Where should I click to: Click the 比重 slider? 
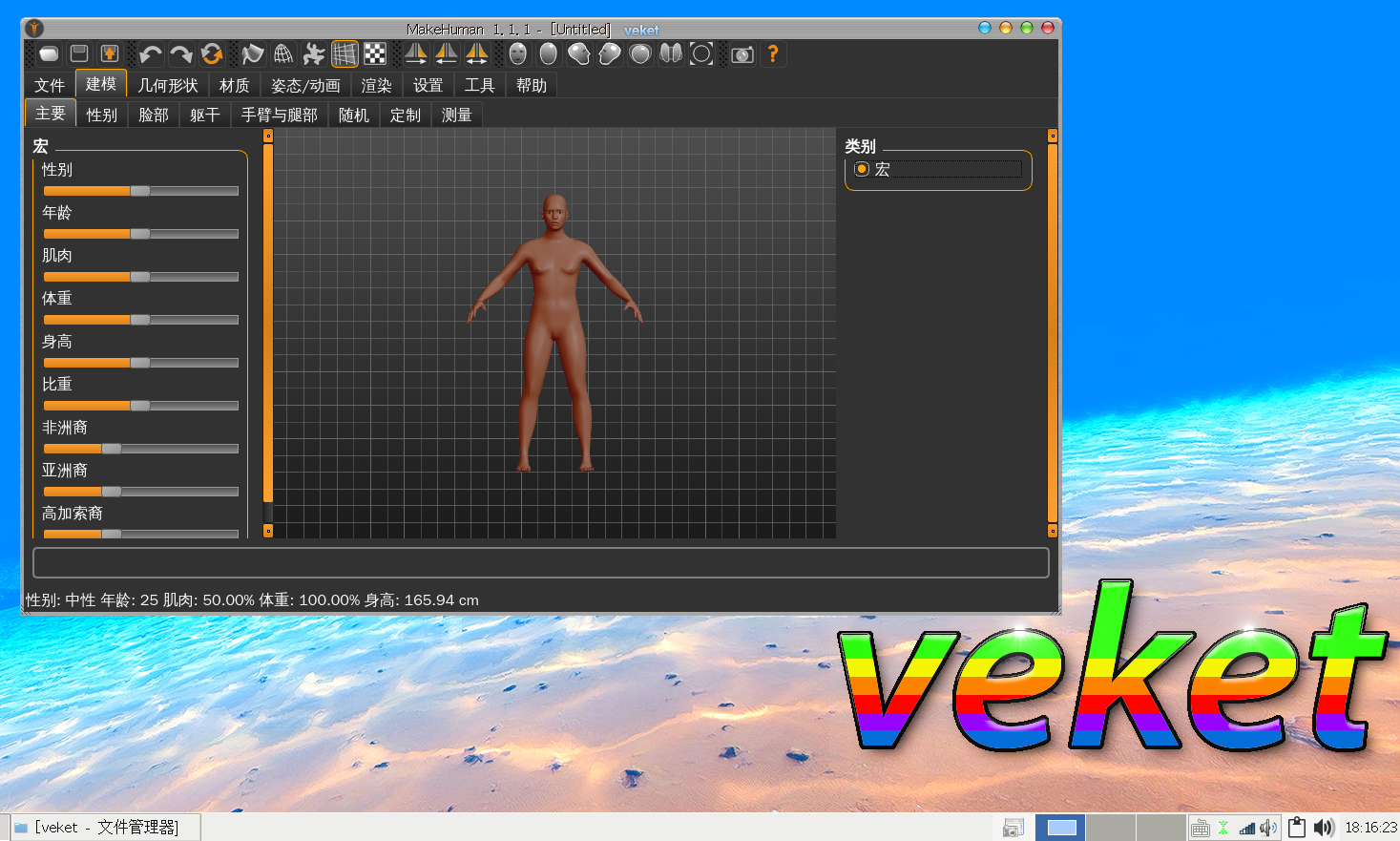[x=141, y=406]
